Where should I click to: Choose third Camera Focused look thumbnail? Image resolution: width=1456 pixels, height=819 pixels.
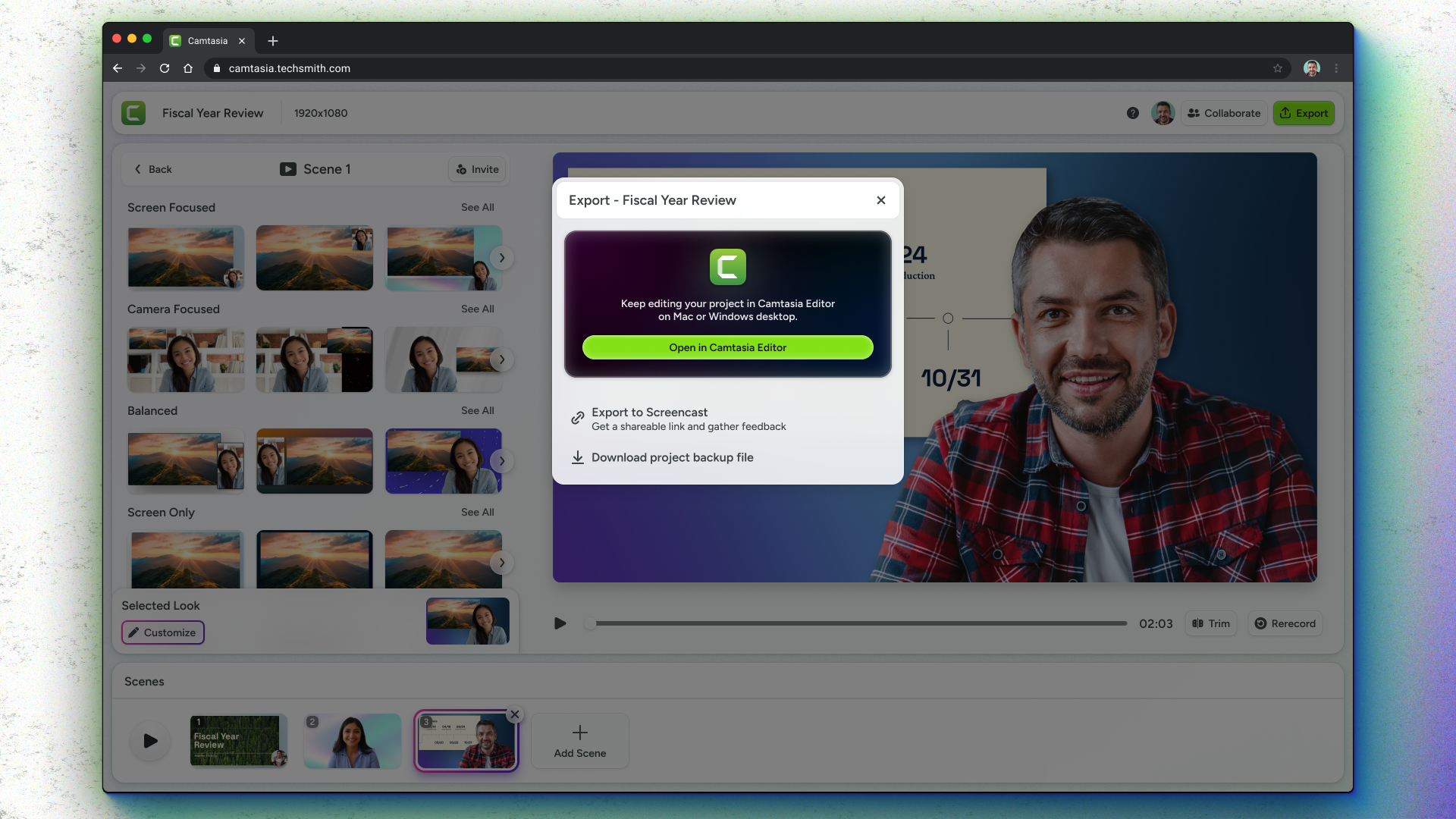[x=444, y=359]
